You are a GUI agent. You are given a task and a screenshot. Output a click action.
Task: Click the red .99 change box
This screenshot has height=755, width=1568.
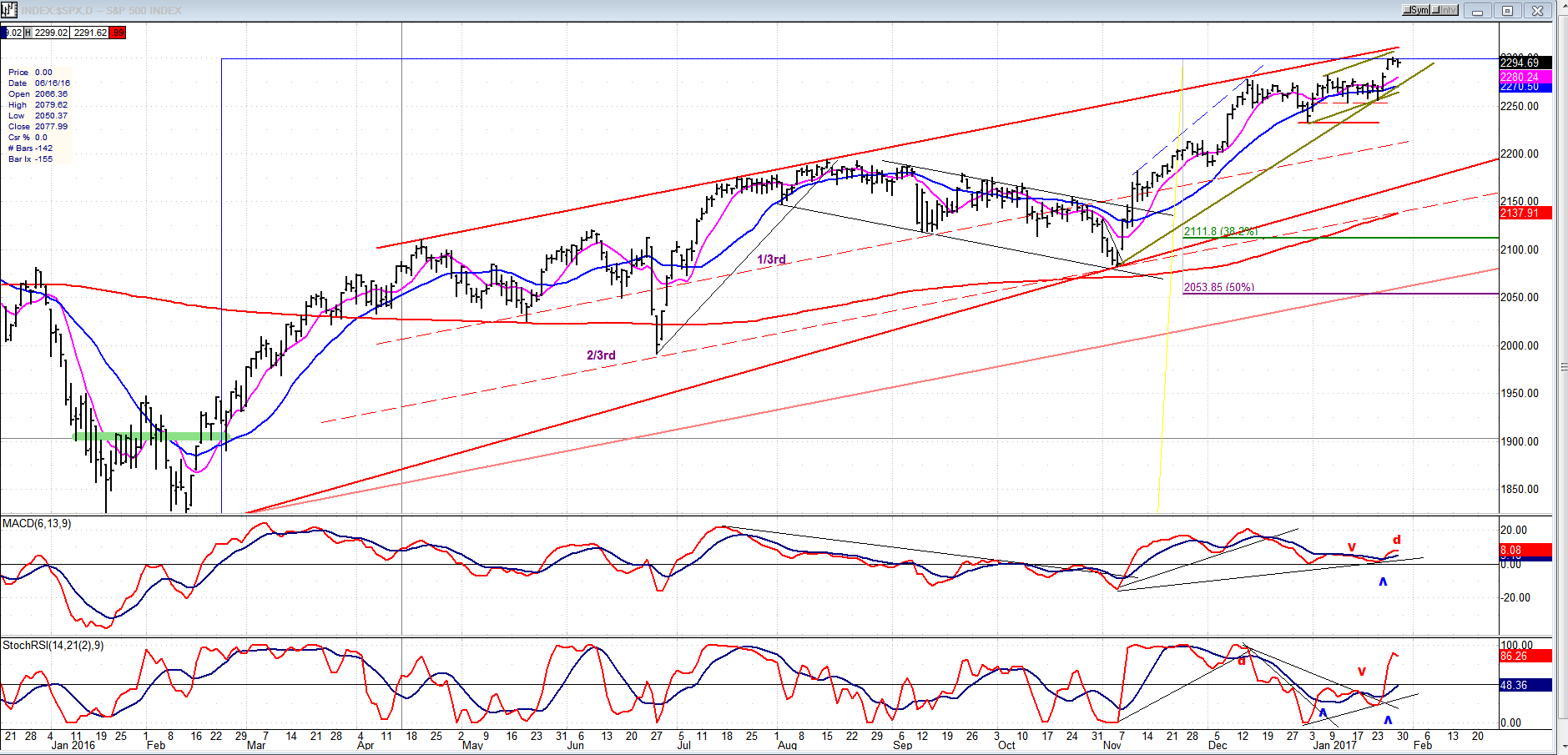[118, 33]
